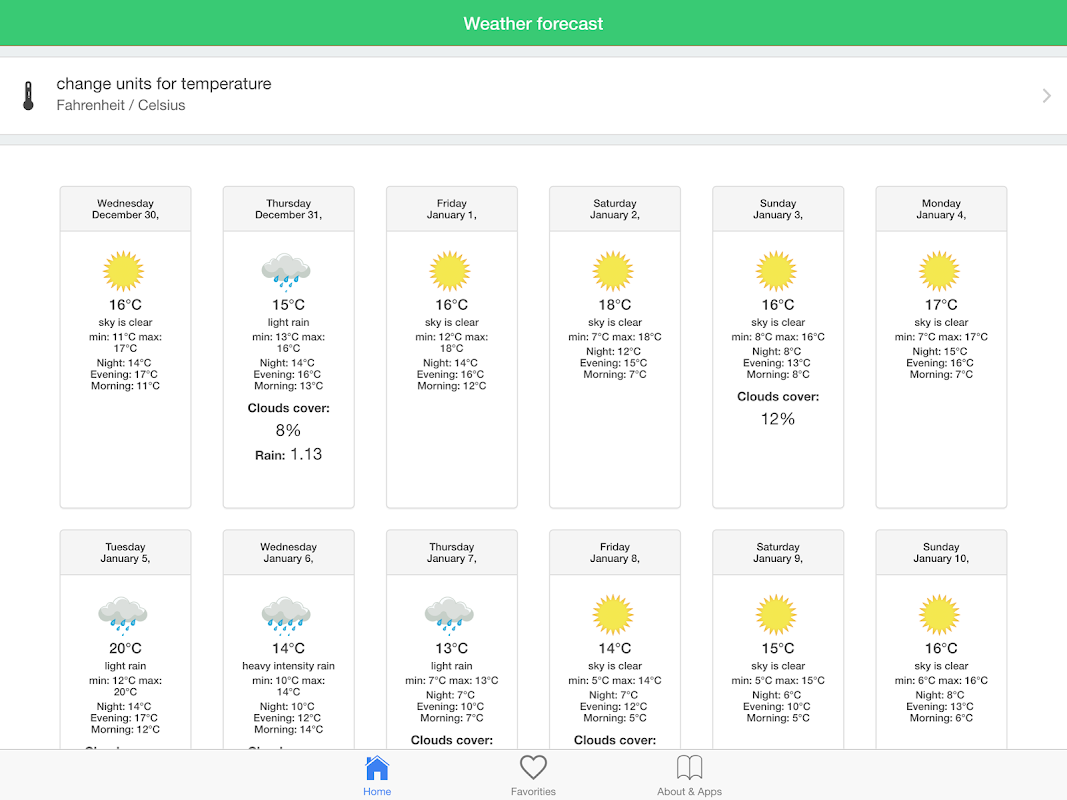Select the Sunday January 10 header
1067x800 pixels.
tap(941, 552)
